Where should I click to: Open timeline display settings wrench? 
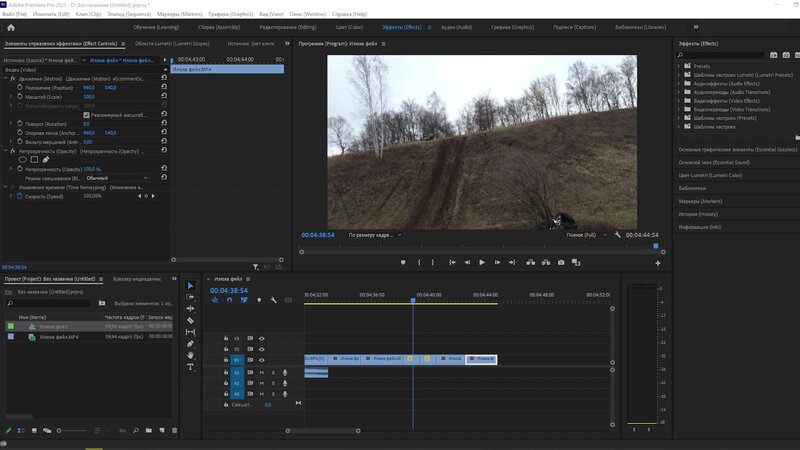273,300
